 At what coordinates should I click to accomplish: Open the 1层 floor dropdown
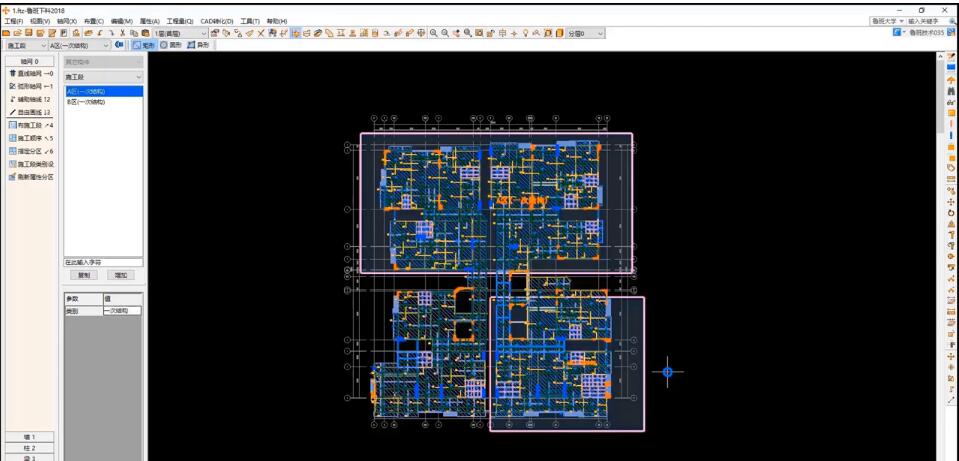coord(180,33)
